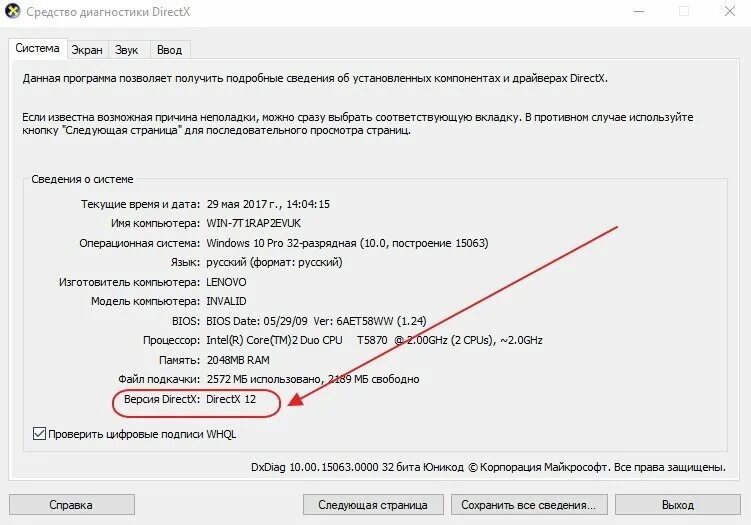The height and width of the screenshot is (525, 751).
Task: Open the Звук tab
Action: (x=126, y=50)
